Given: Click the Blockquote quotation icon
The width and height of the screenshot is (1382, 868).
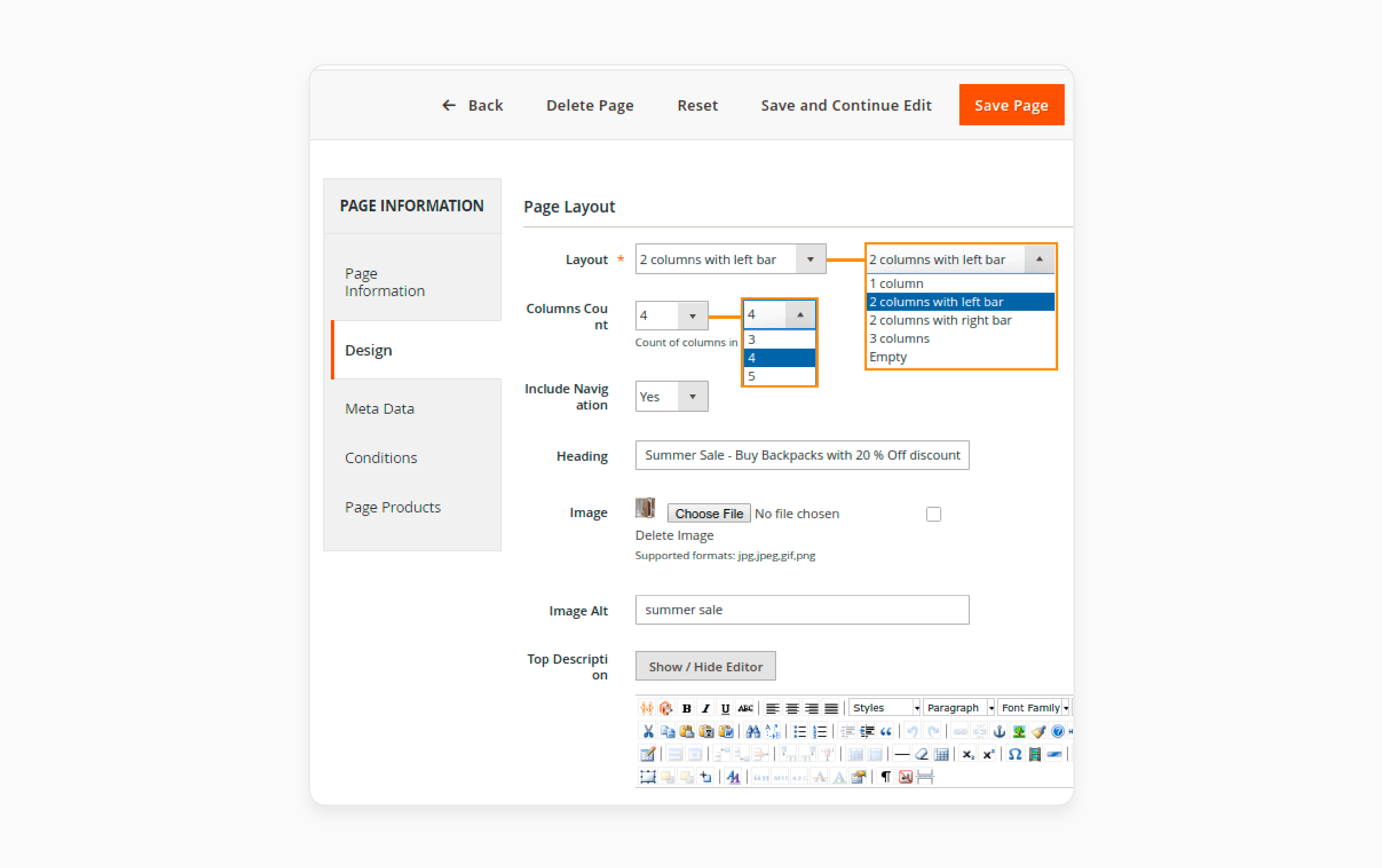Looking at the screenshot, I should tap(886, 731).
